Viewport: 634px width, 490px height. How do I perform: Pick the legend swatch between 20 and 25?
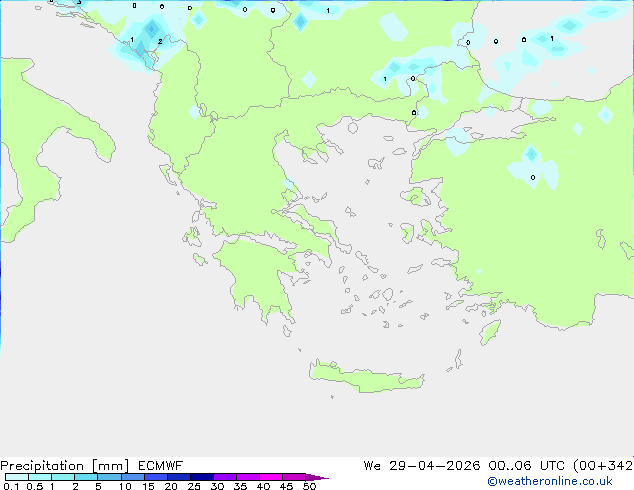pos(179,477)
